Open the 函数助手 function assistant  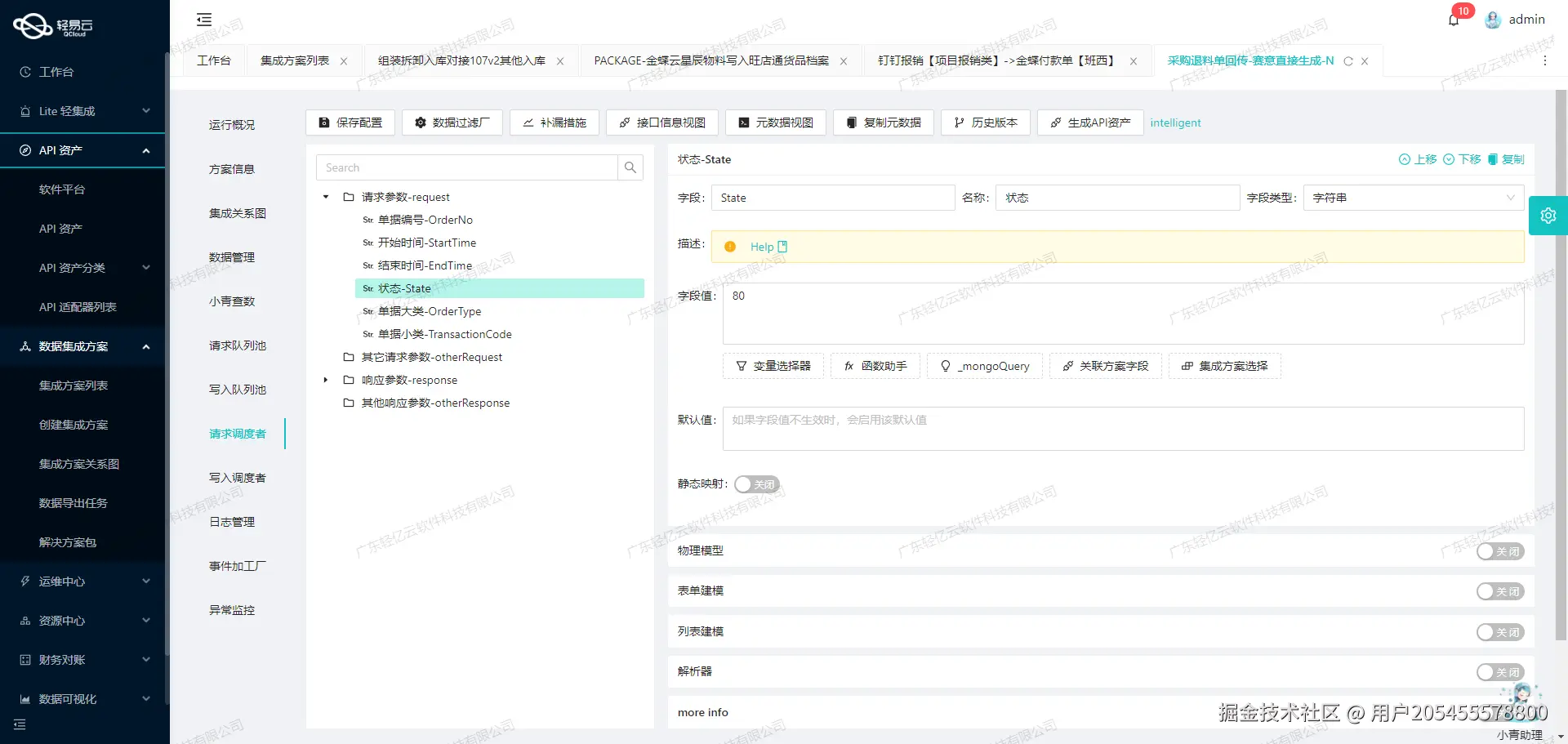874,365
